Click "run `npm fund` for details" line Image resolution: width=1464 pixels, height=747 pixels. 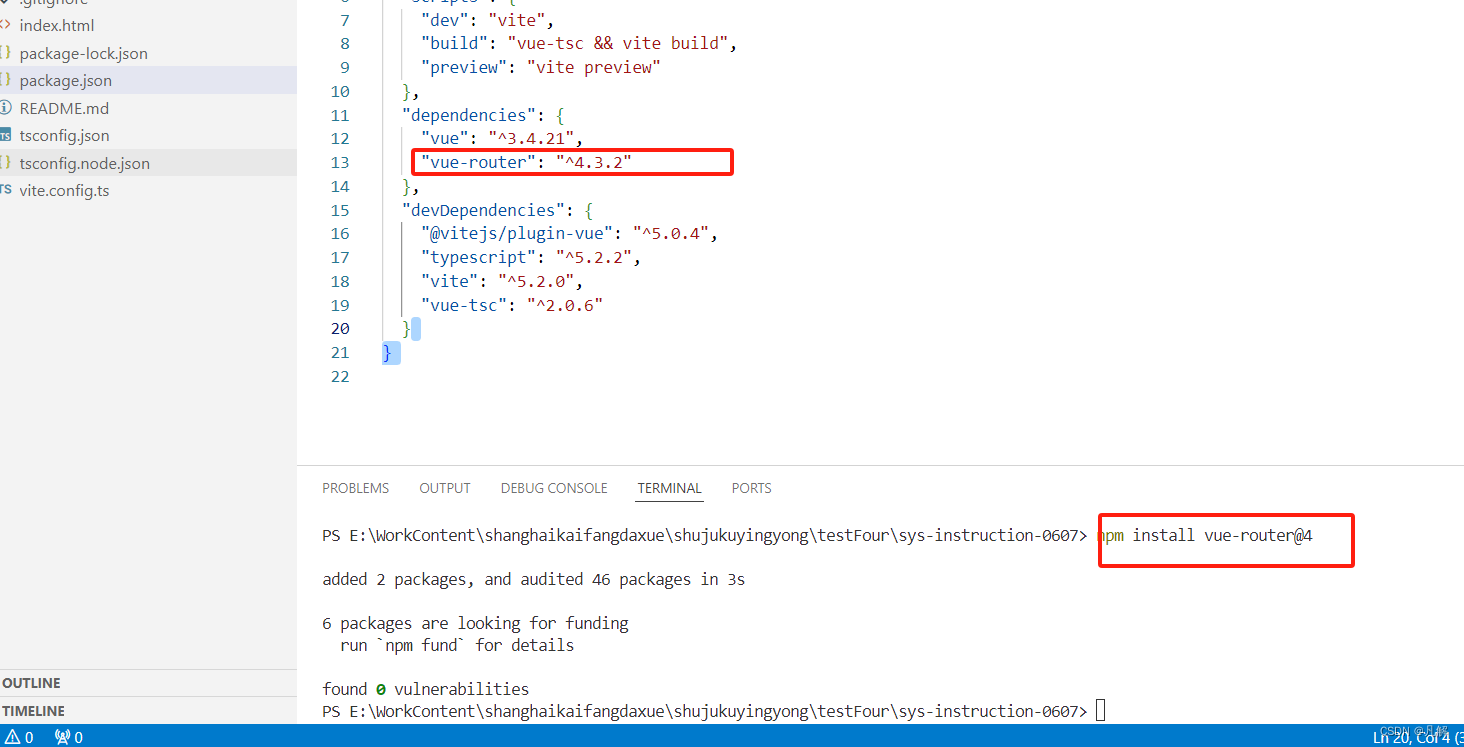(457, 645)
